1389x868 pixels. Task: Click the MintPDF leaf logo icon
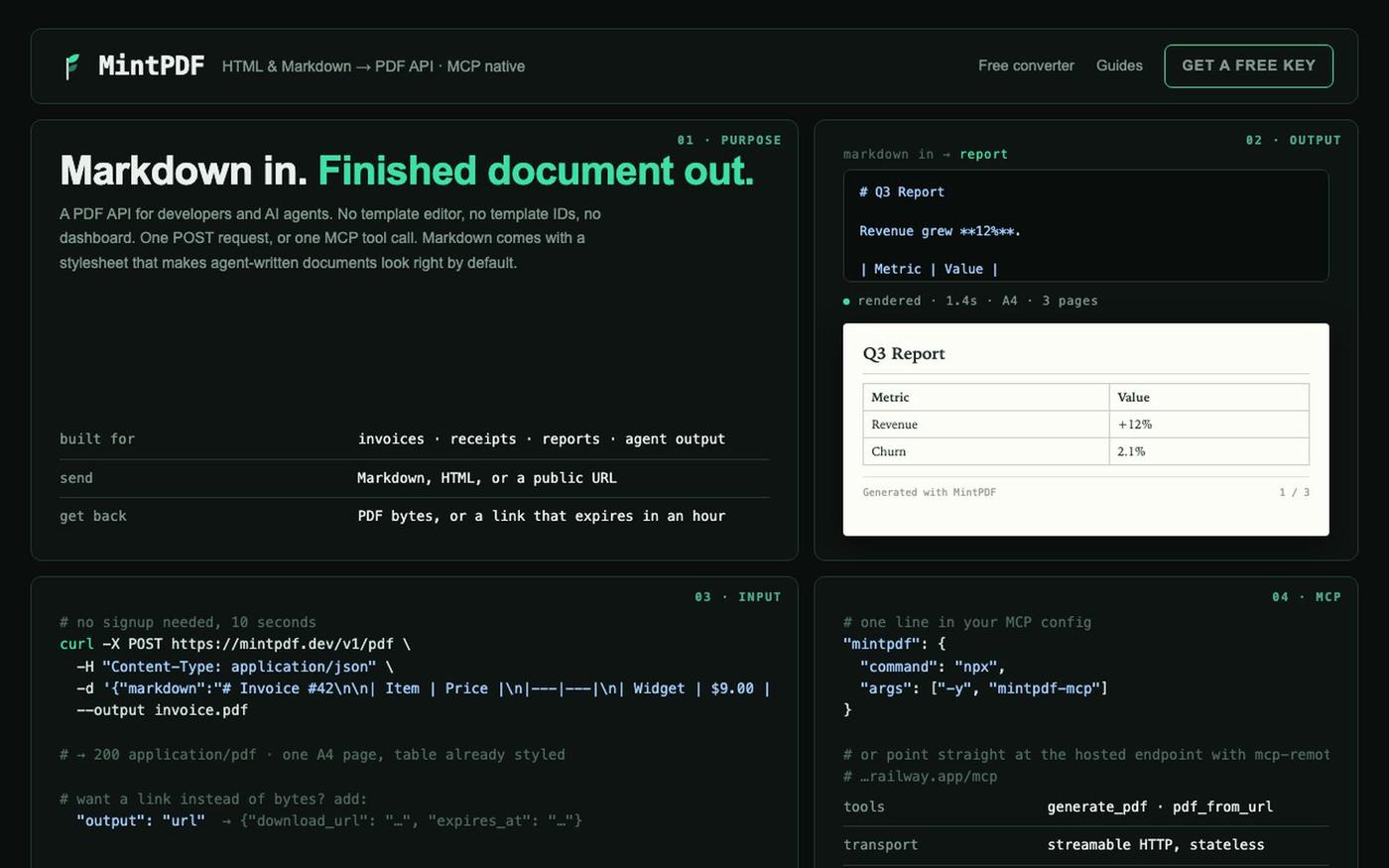71,66
